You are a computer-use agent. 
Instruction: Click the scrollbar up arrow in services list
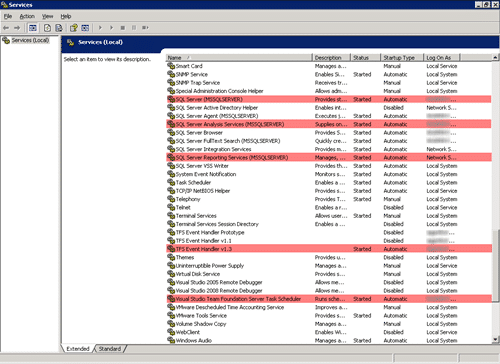(495, 58)
